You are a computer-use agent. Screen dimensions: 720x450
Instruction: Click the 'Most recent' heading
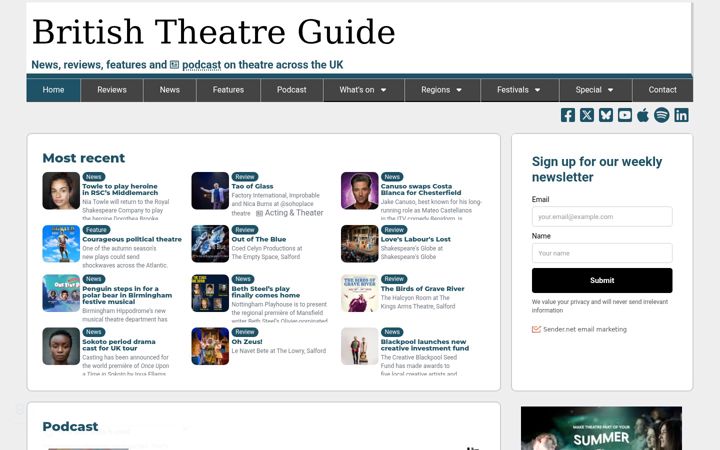(84, 158)
